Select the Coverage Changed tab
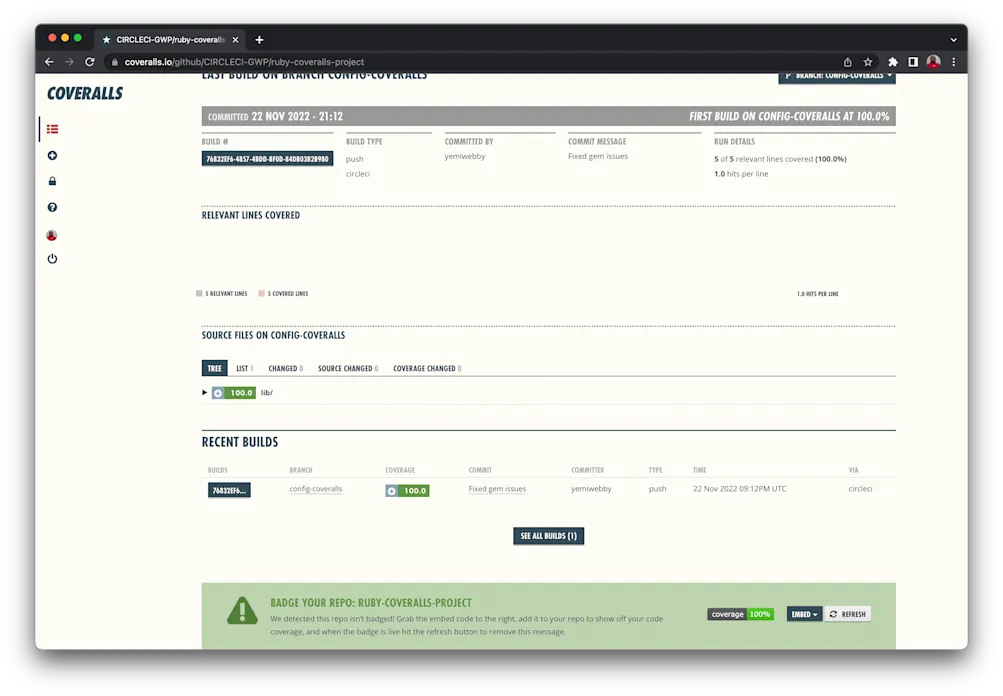The height and width of the screenshot is (696, 1003). coord(427,368)
